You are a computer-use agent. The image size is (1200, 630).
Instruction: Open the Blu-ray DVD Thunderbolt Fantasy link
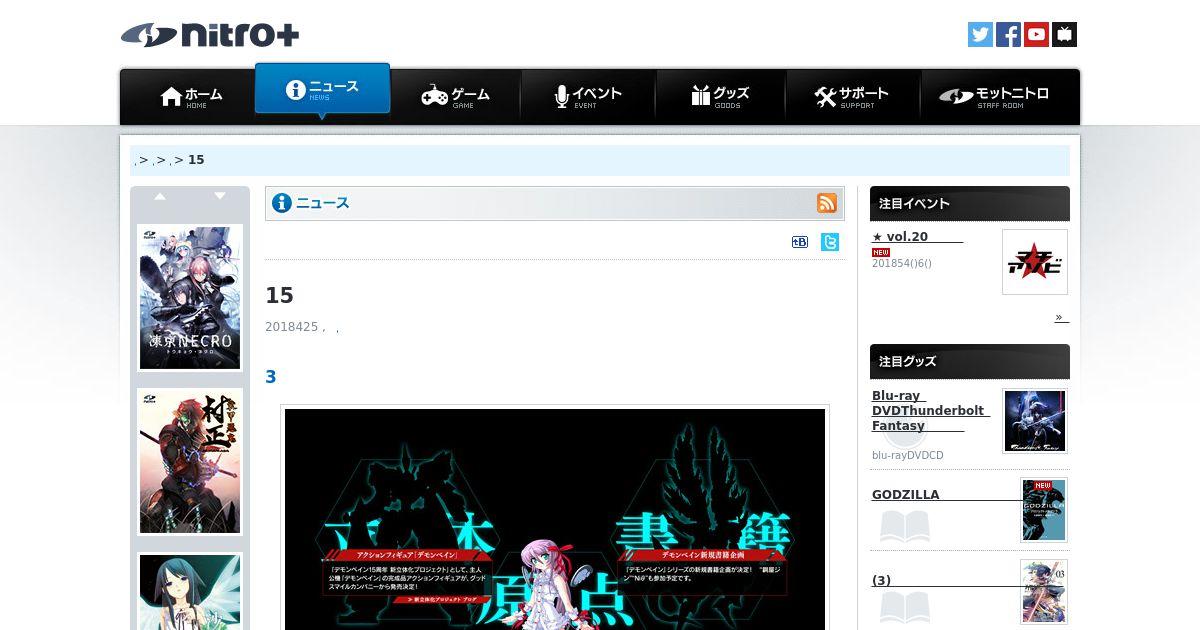[930, 410]
